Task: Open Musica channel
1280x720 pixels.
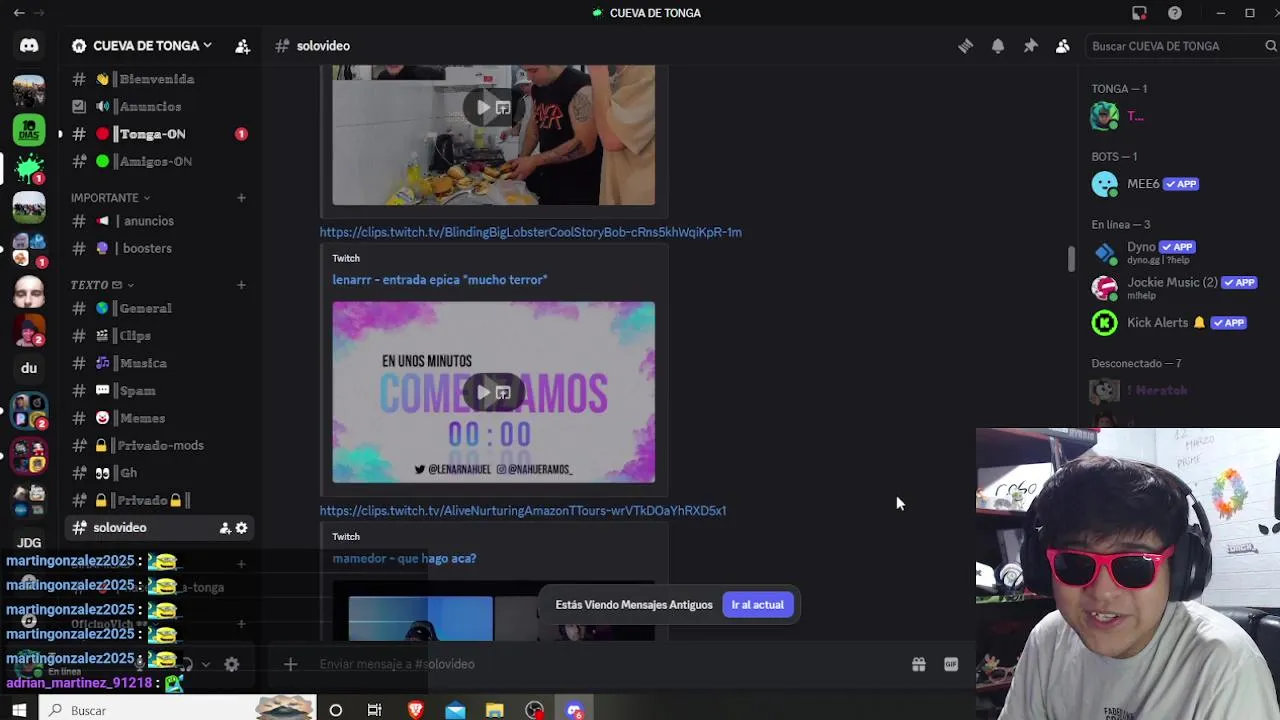Action: [x=160, y=364]
